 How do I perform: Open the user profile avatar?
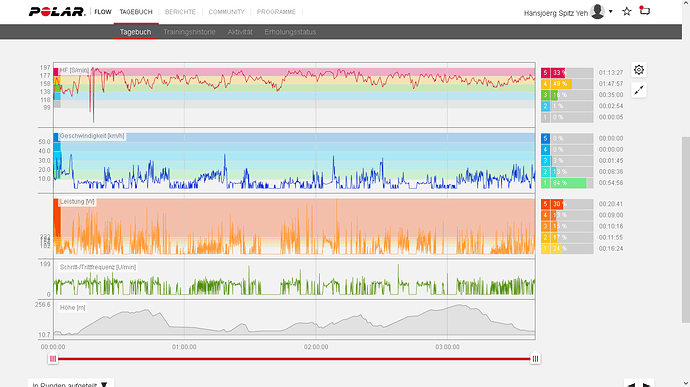point(598,11)
